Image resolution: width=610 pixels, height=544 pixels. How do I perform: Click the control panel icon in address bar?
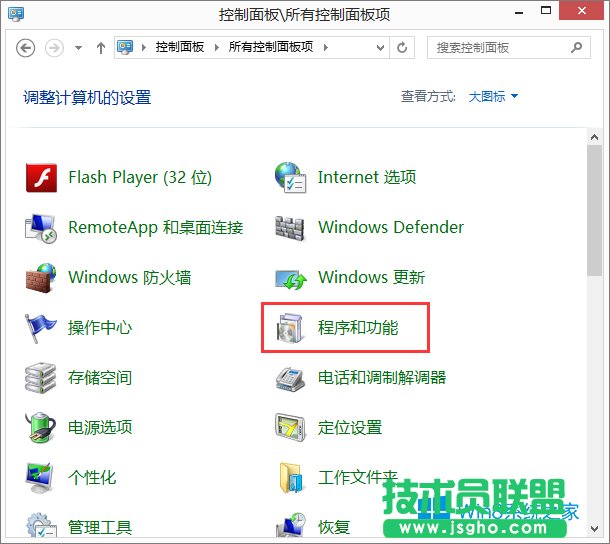[x=125, y=47]
